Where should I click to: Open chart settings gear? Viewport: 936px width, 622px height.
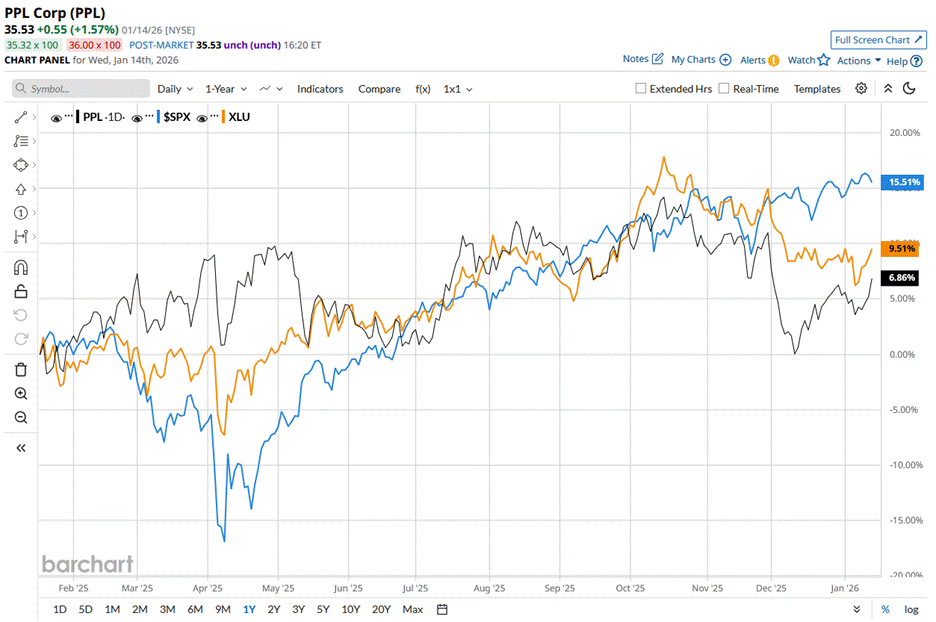coord(861,88)
